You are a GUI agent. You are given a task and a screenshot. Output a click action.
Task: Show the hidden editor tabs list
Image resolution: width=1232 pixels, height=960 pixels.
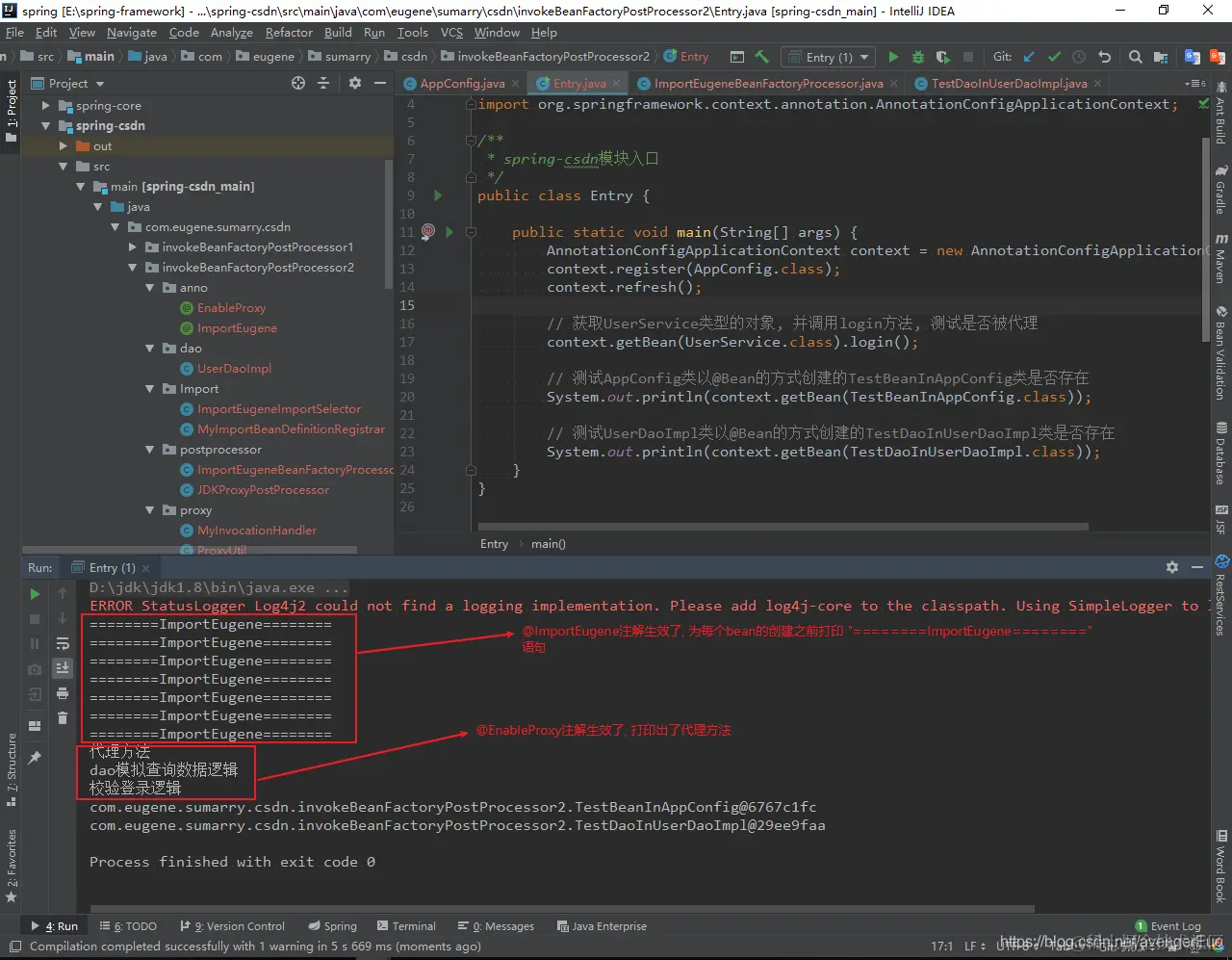1194,84
